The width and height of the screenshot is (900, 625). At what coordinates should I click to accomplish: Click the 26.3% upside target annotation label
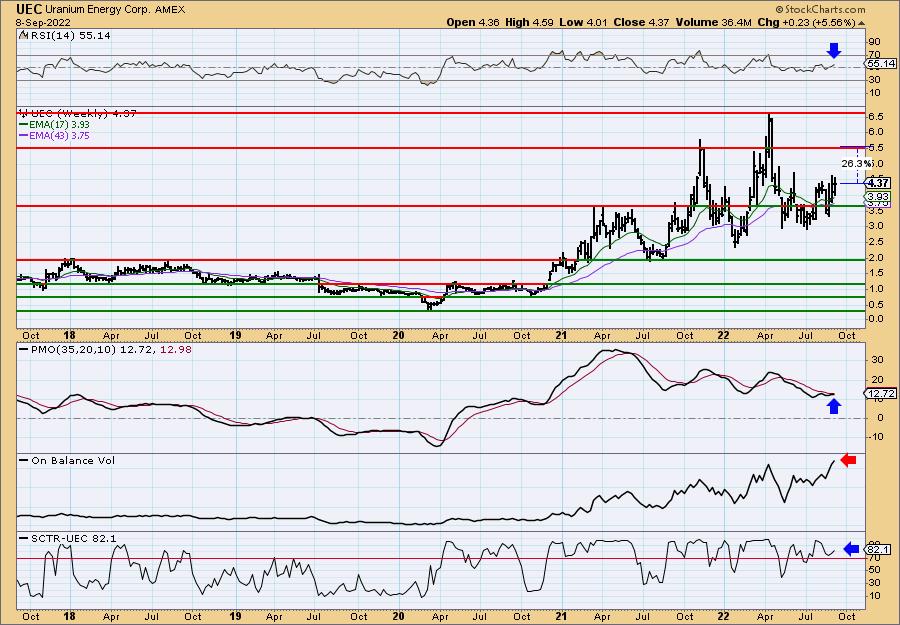click(x=855, y=164)
